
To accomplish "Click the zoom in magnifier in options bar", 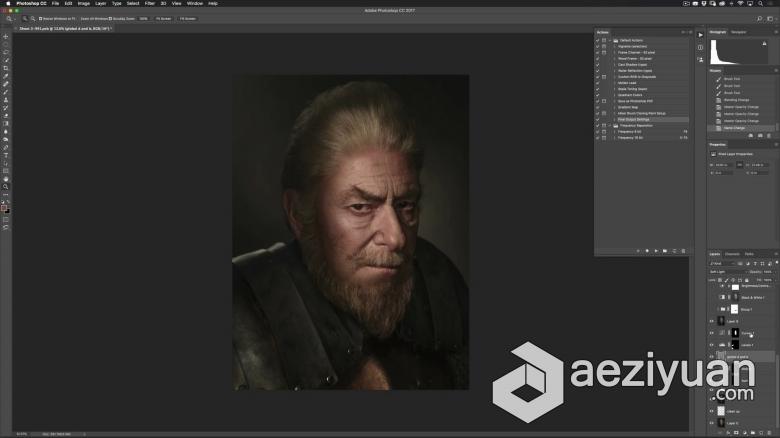I will [25, 18].
